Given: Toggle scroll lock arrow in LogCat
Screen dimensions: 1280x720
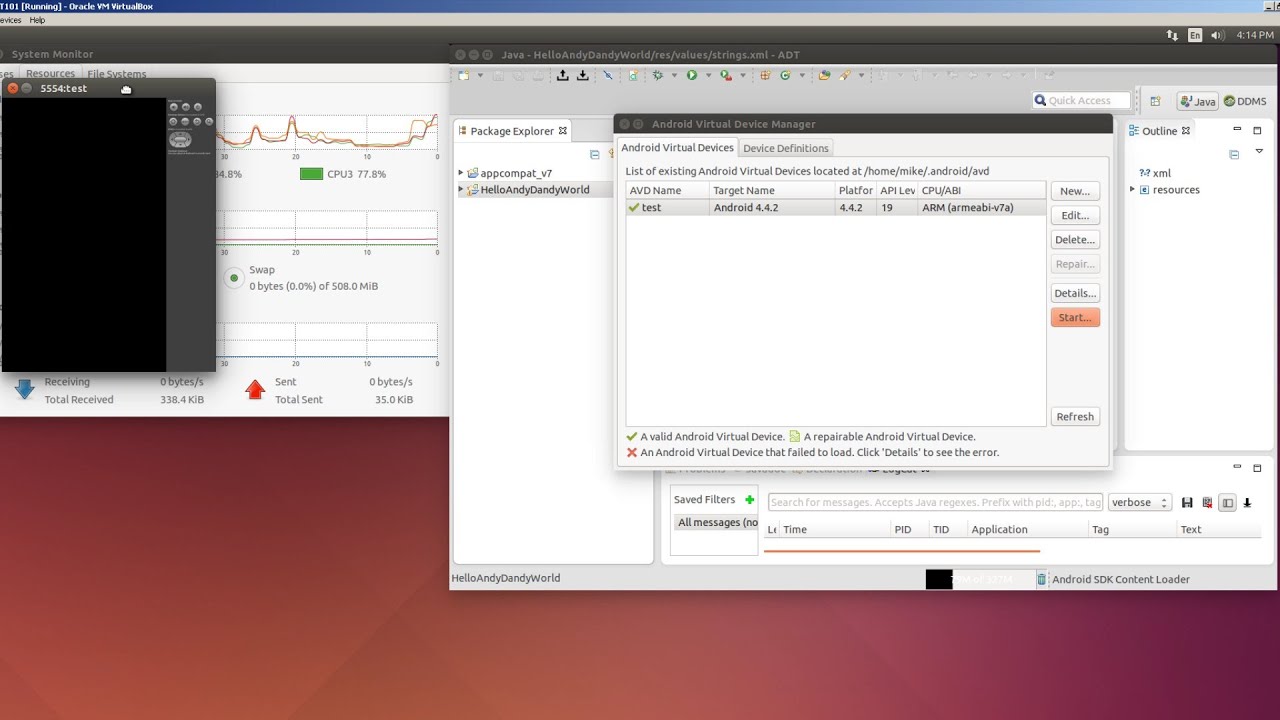Looking at the screenshot, I should pos(1247,503).
